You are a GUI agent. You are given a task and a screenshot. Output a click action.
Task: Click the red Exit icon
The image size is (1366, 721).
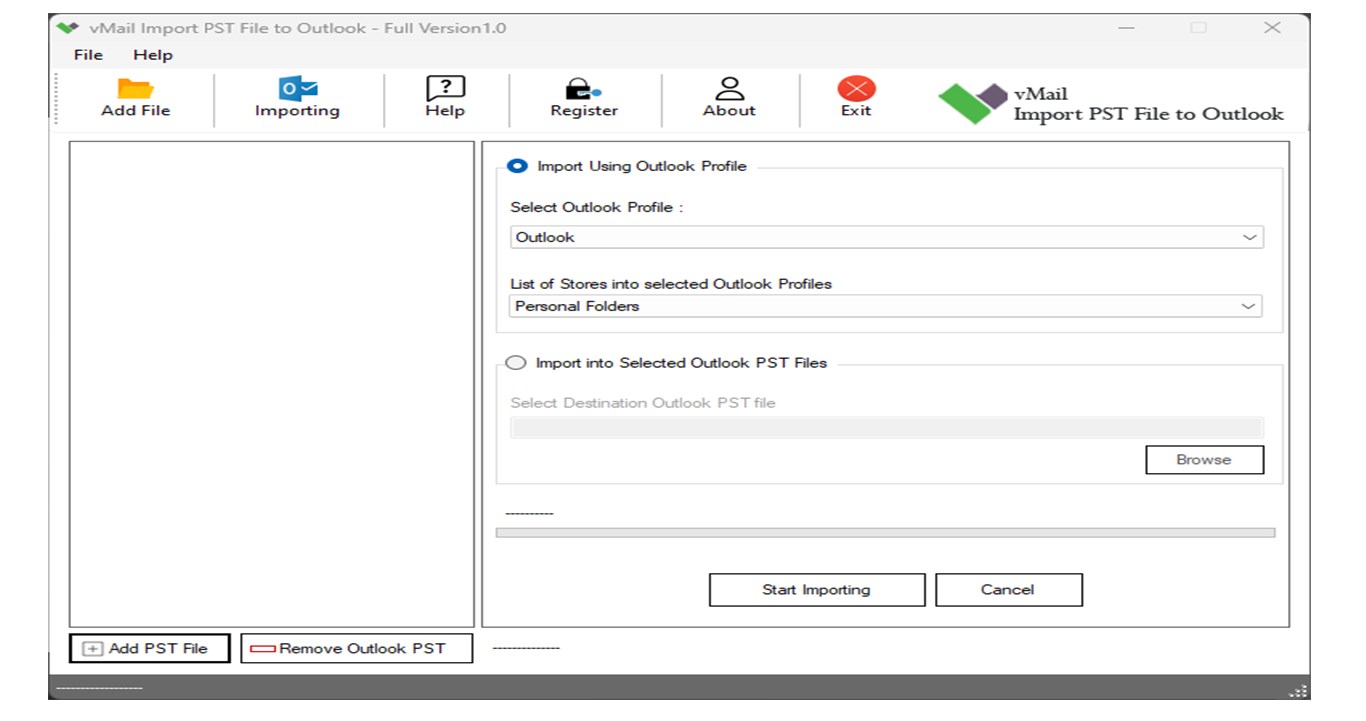[x=856, y=88]
